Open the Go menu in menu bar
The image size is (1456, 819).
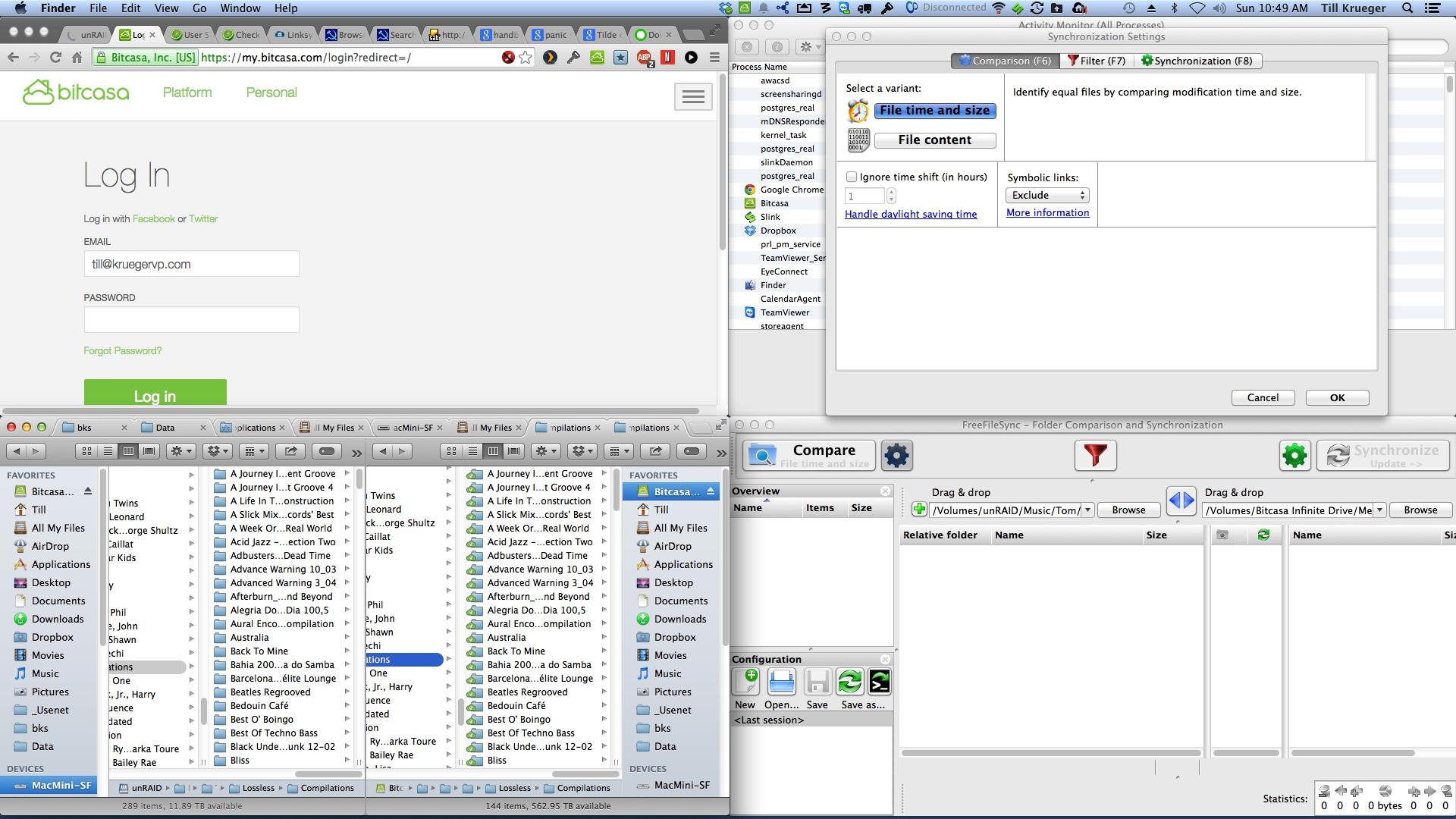[x=199, y=8]
